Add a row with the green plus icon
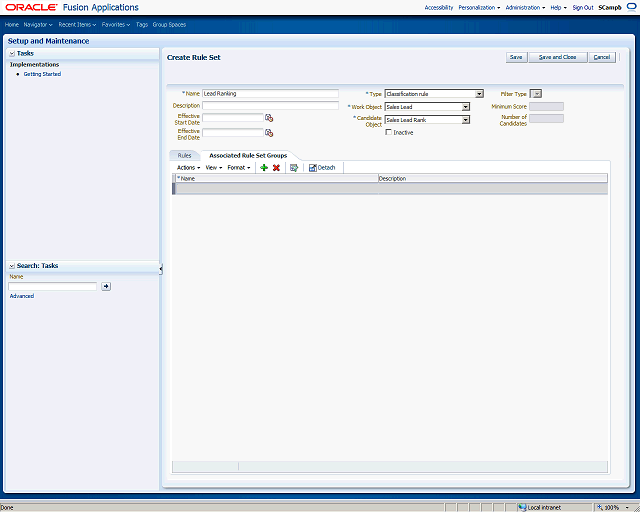640x512 pixels. click(x=264, y=167)
